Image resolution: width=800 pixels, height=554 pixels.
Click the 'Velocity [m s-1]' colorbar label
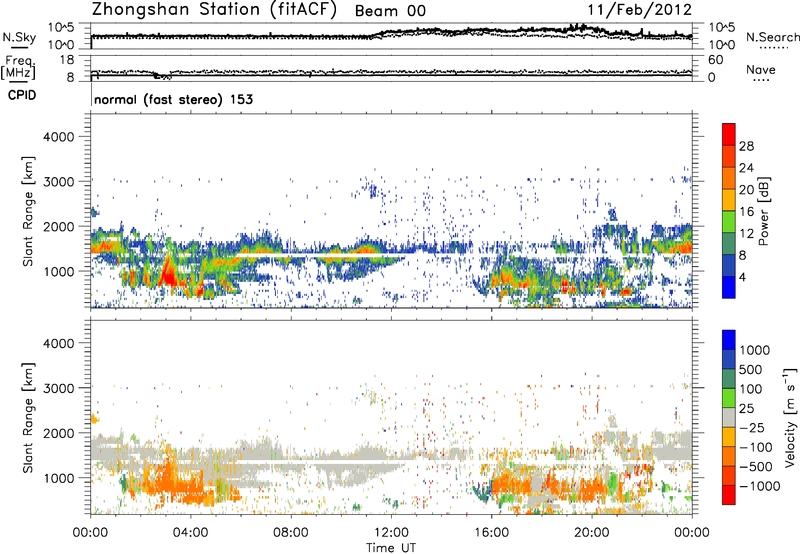tap(790, 417)
